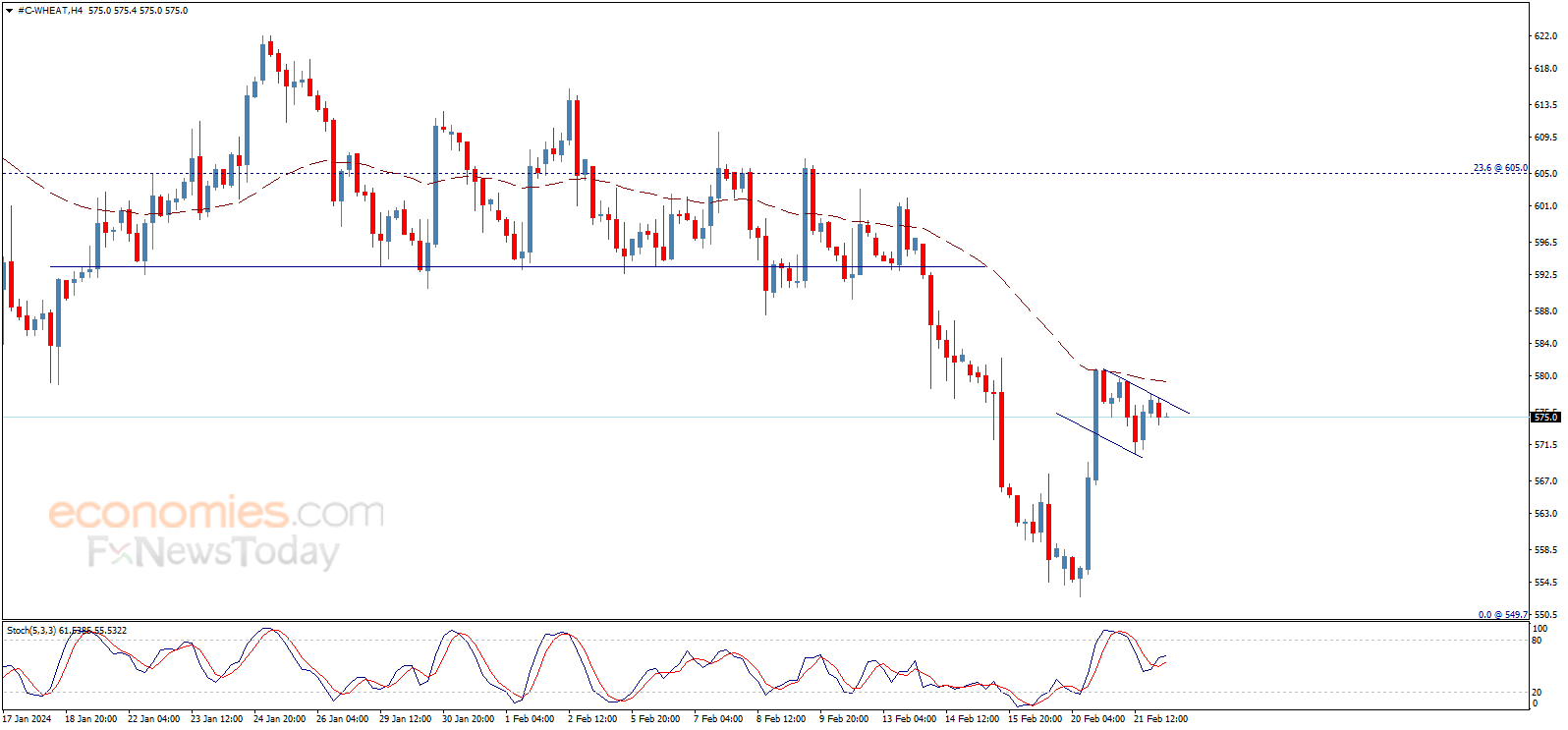Image resolution: width=1568 pixels, height=730 pixels.
Task: Click the 30 Jan 20:00 time label
Action: pyautogui.click(x=468, y=719)
